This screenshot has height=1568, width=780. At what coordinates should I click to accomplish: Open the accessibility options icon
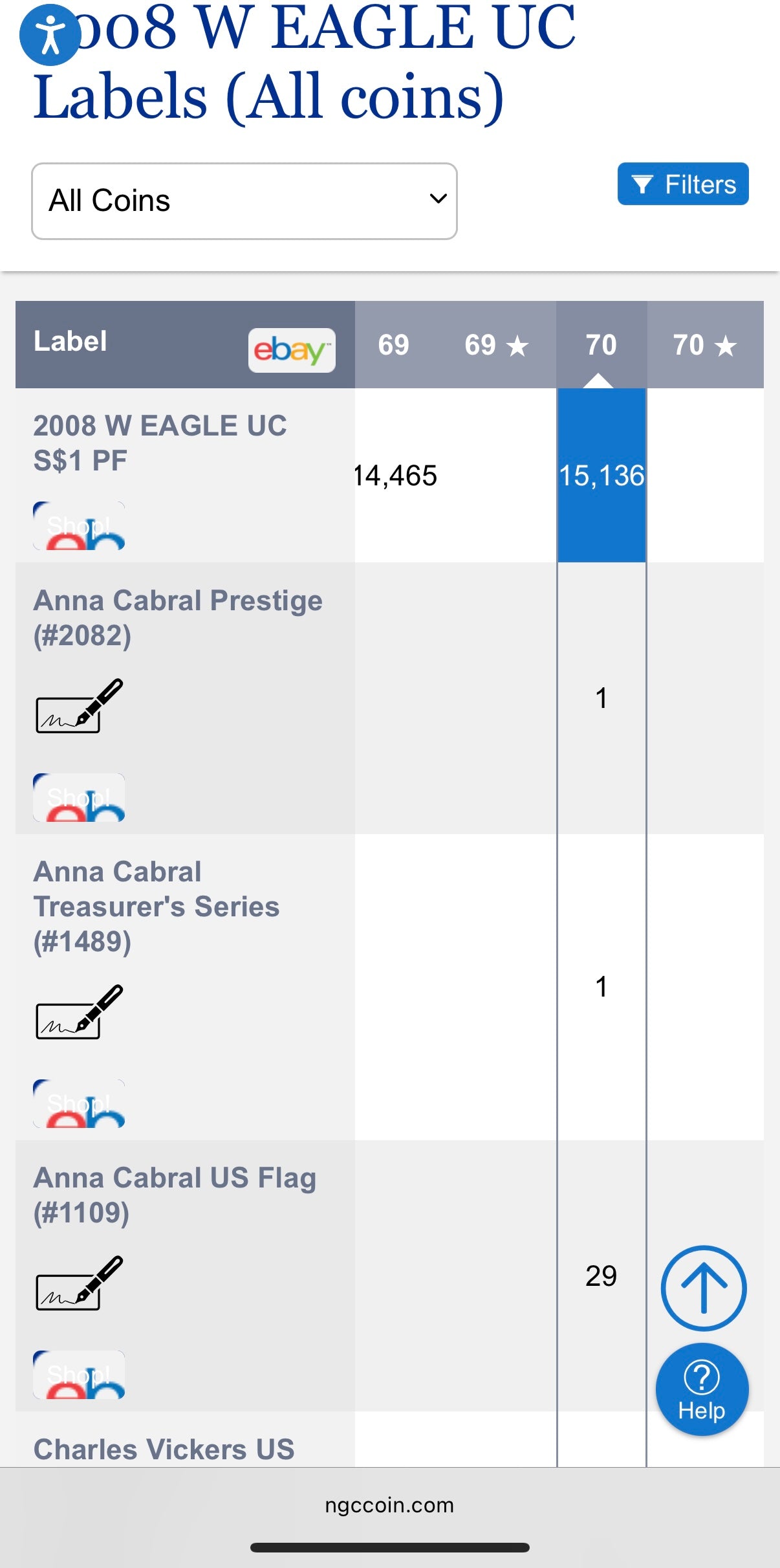[50, 35]
